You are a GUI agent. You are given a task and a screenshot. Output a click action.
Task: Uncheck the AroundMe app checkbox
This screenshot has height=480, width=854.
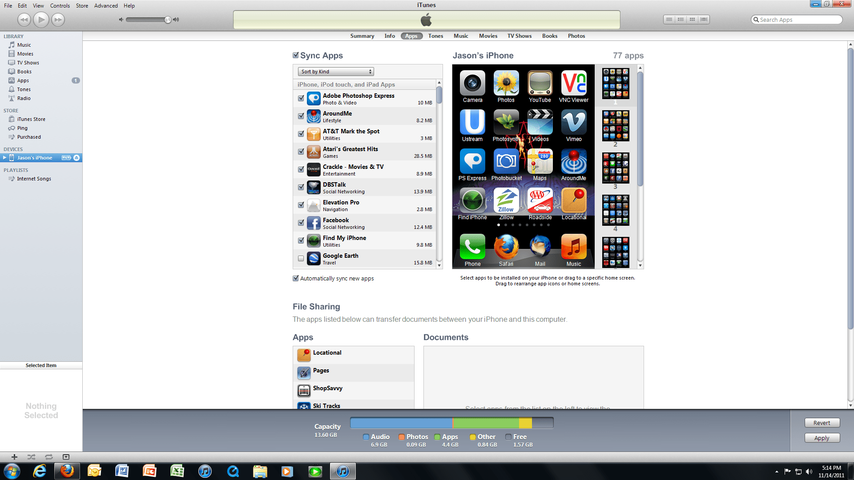301,116
